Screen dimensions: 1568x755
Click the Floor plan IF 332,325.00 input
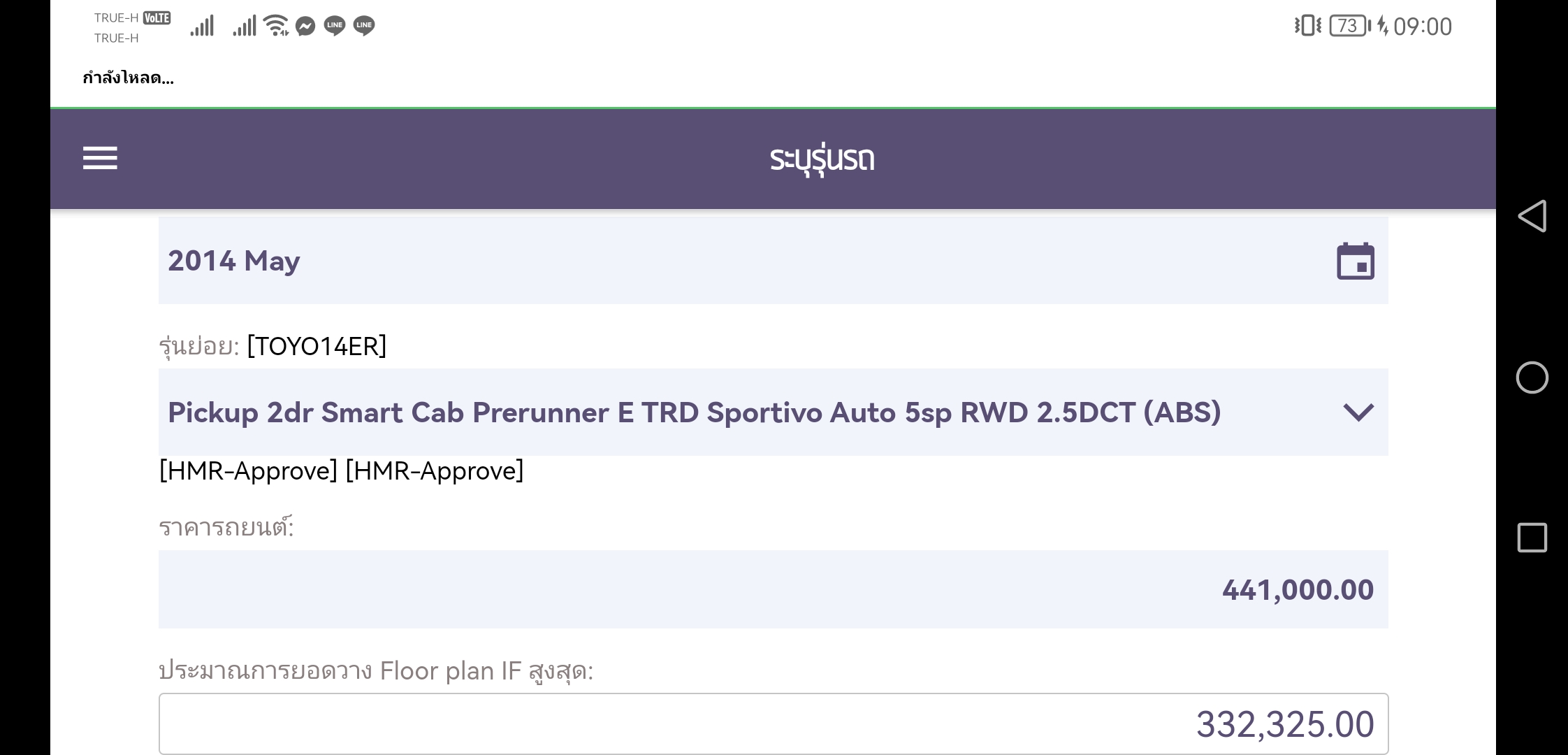tap(773, 724)
